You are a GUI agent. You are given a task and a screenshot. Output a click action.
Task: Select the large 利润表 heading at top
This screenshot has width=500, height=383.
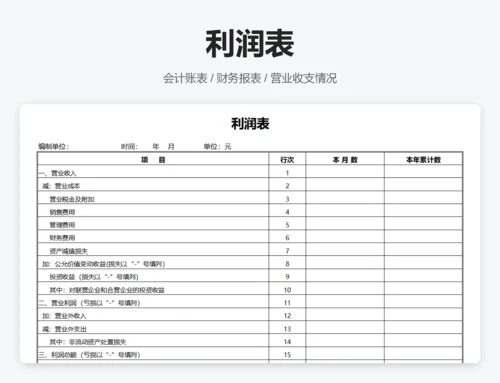pyautogui.click(x=249, y=44)
